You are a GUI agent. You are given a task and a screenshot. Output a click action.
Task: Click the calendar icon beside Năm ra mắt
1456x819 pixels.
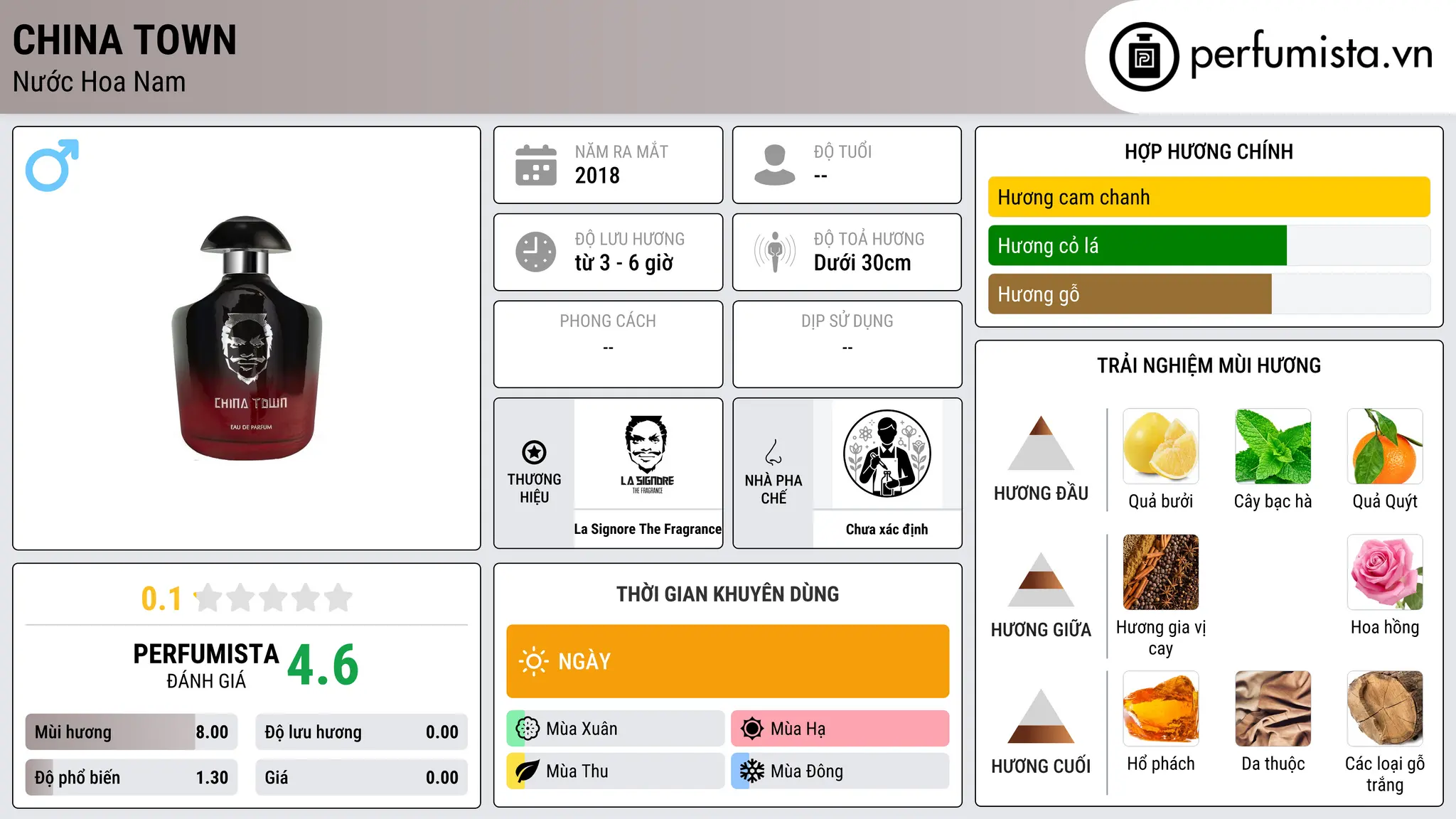536,165
